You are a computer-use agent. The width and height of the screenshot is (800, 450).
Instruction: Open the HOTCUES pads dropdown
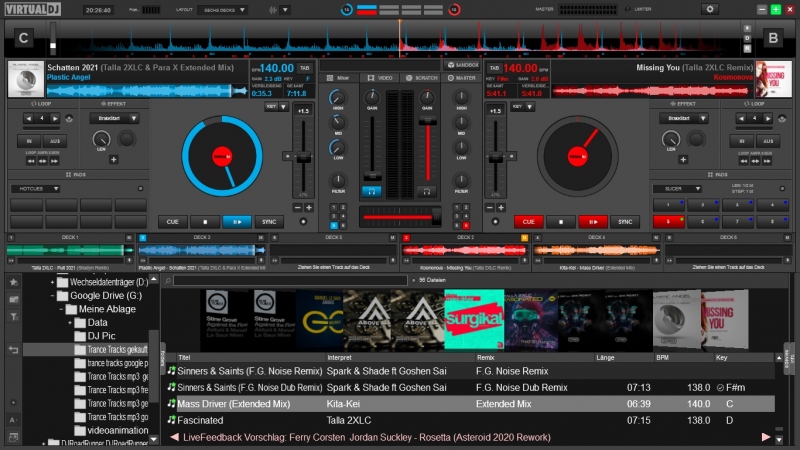(35, 188)
